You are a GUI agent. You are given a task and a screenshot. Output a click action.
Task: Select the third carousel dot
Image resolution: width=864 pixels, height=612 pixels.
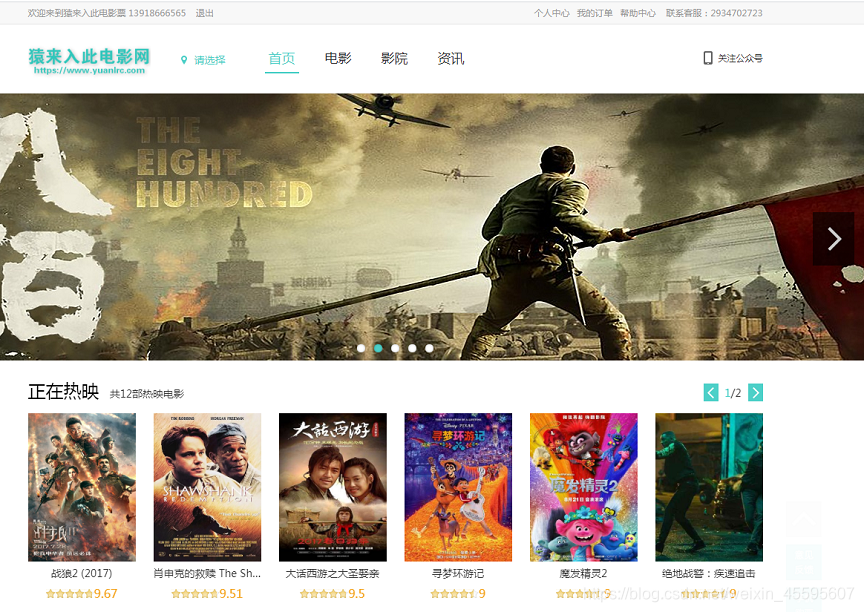click(x=395, y=348)
